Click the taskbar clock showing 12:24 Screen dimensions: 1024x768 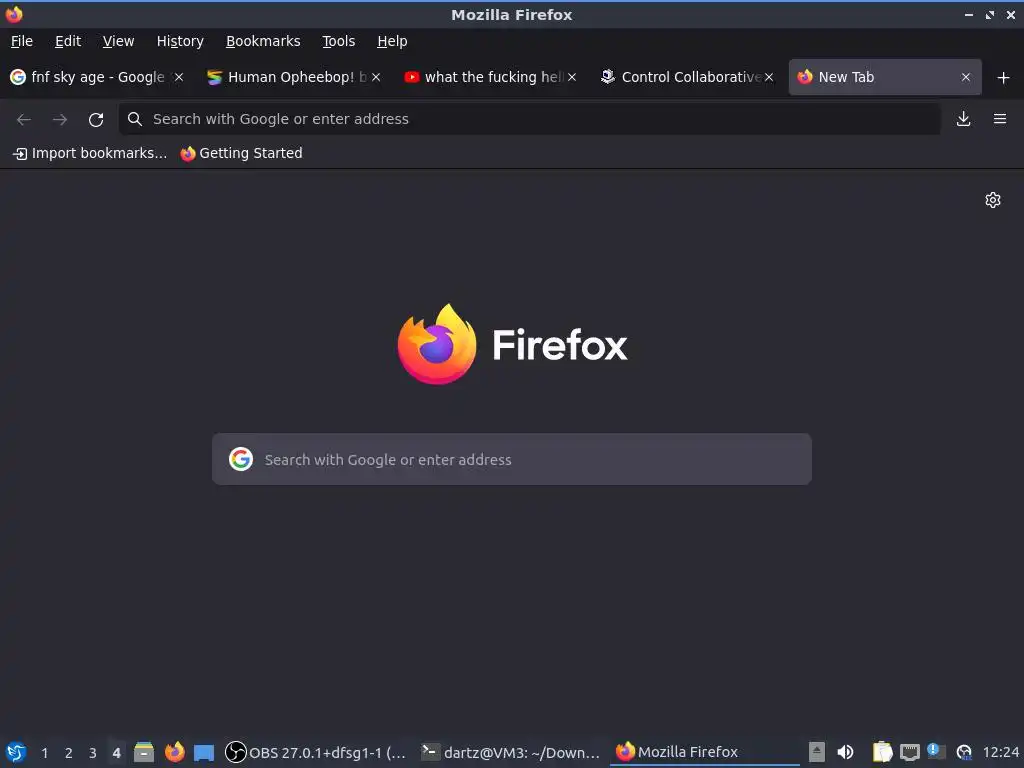pos(1000,753)
